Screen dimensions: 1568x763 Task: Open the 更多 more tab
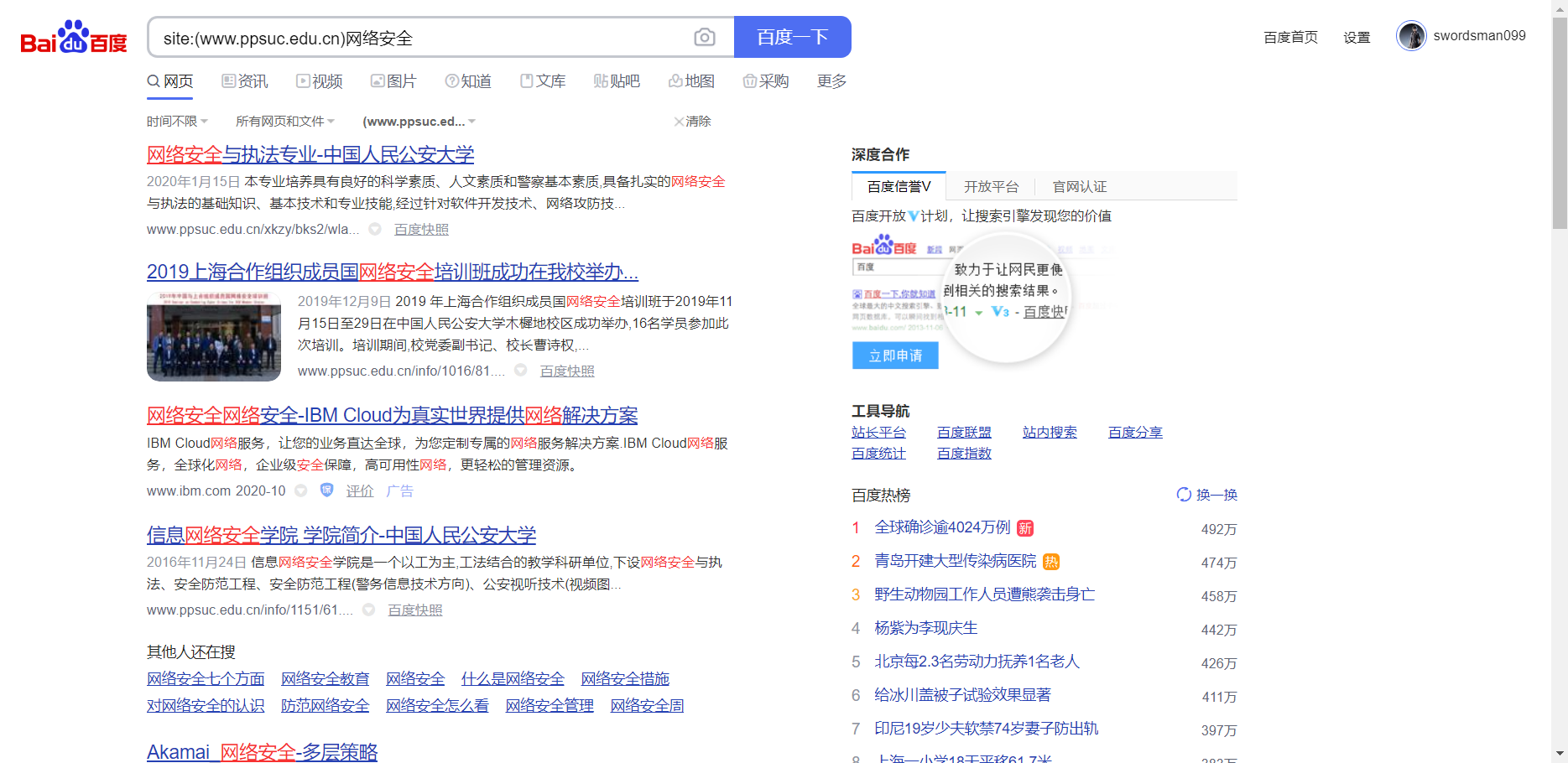[831, 81]
